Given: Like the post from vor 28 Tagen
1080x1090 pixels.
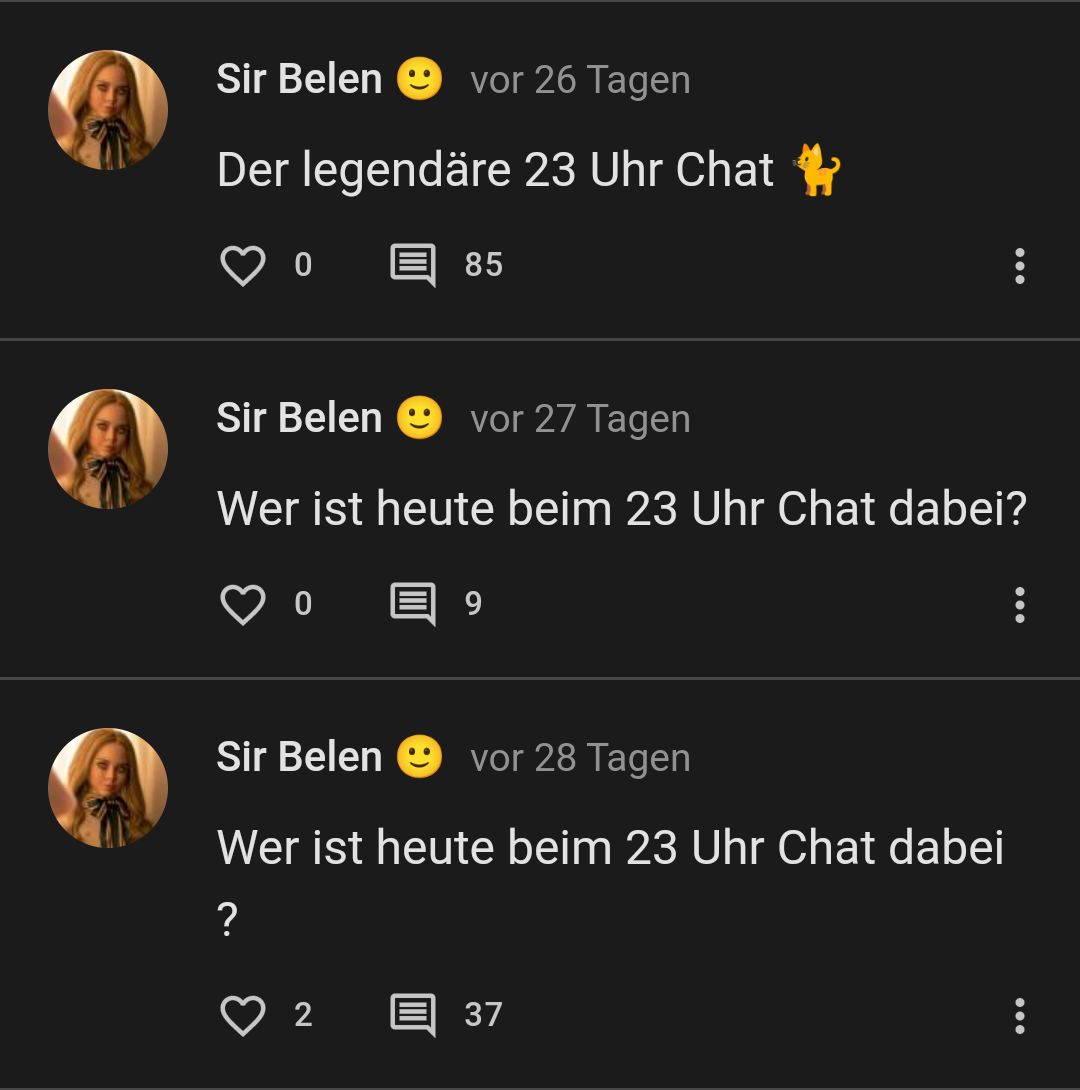Looking at the screenshot, I should point(242,1016).
